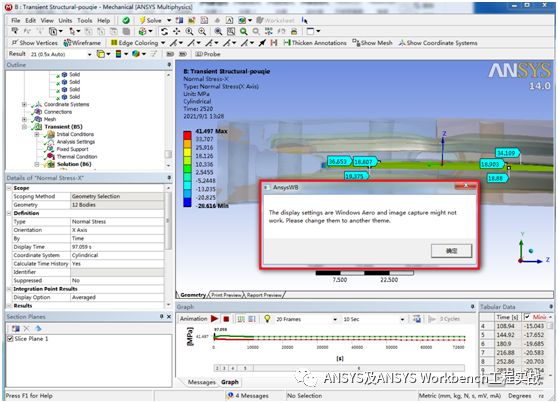Toggle Show Vertices
Image resolution: width=558 pixels, height=403 pixels.
tap(34, 43)
